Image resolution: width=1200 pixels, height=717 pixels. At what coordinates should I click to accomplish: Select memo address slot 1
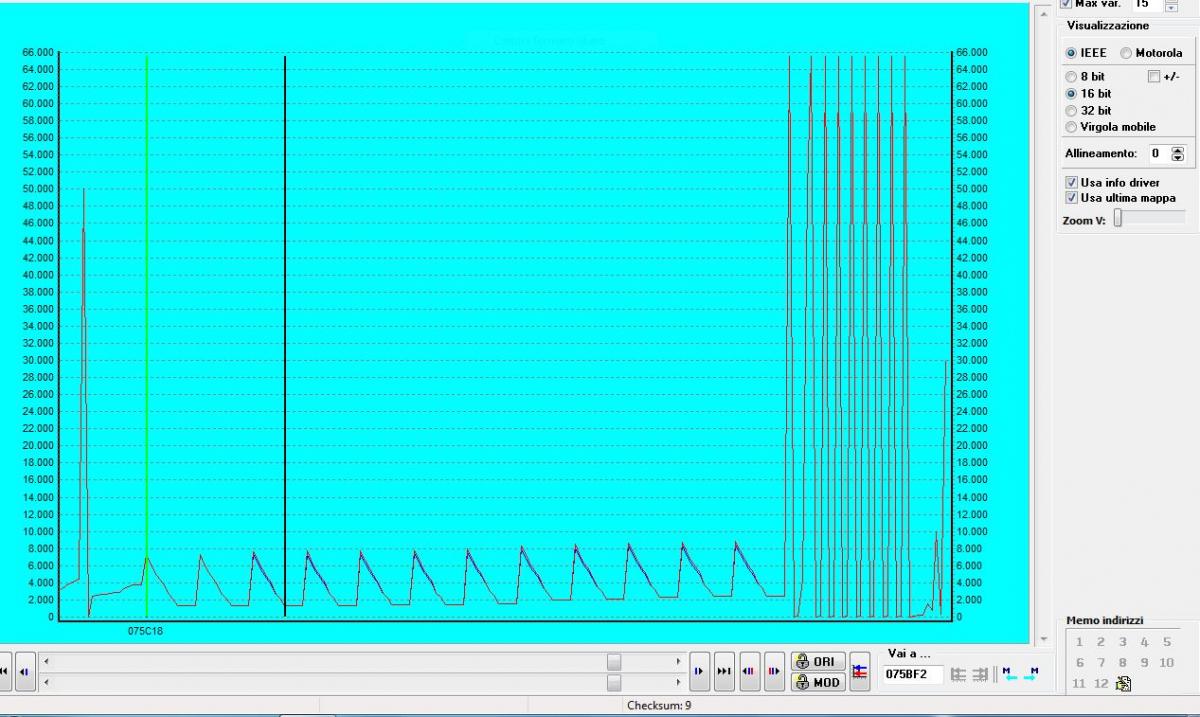(x=1079, y=642)
